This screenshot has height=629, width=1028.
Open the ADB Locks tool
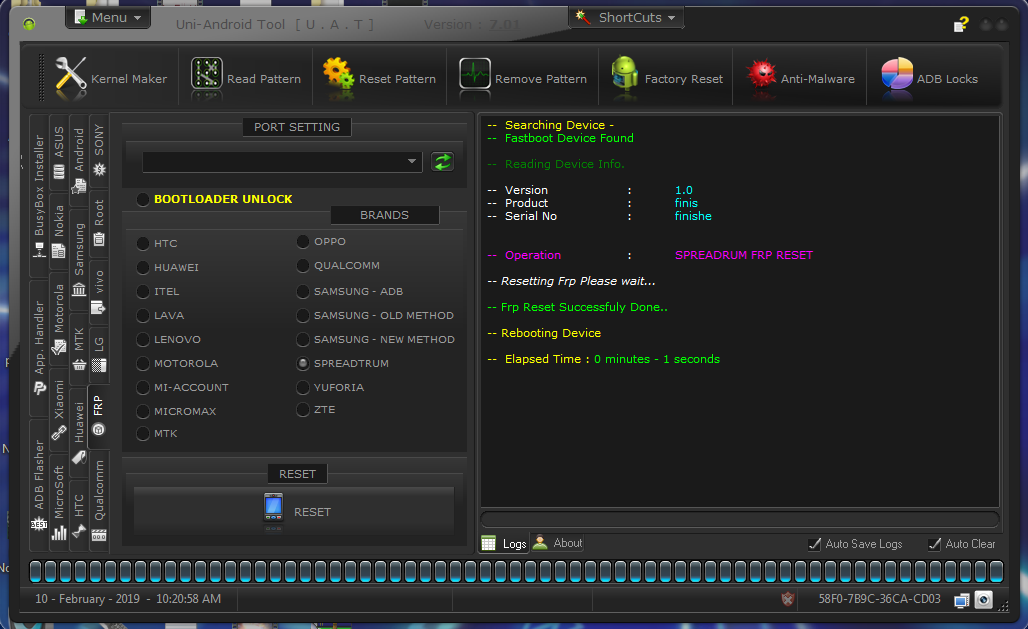[x=929, y=78]
